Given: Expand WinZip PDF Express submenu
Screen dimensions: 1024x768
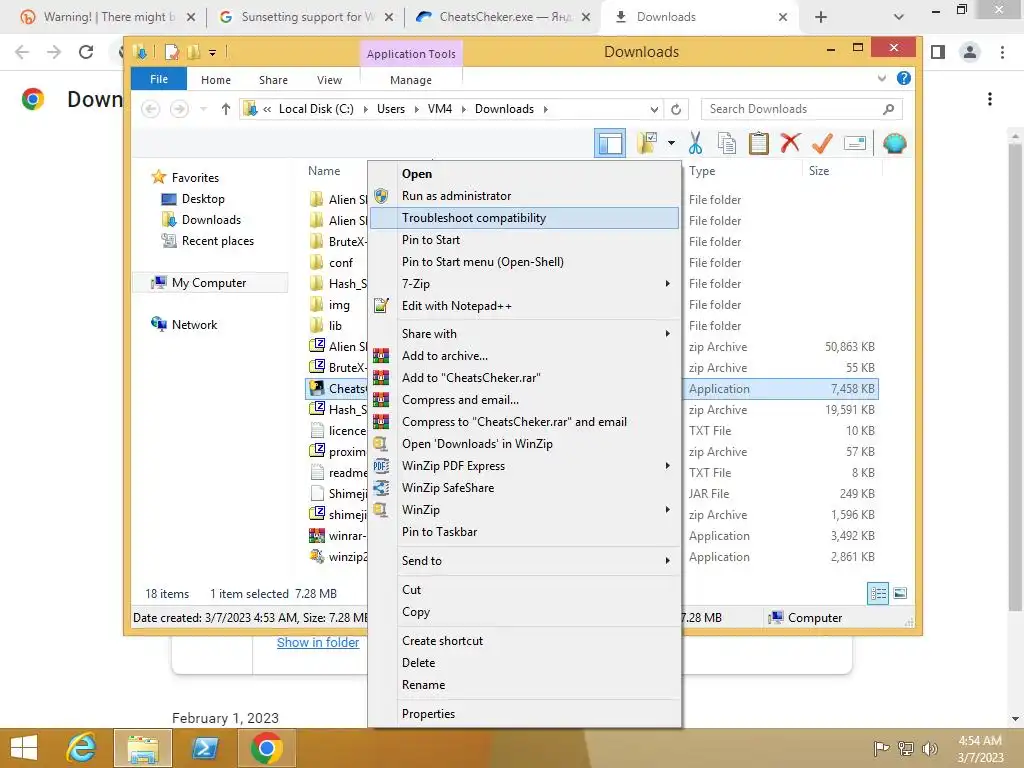Looking at the screenshot, I should [x=524, y=466].
